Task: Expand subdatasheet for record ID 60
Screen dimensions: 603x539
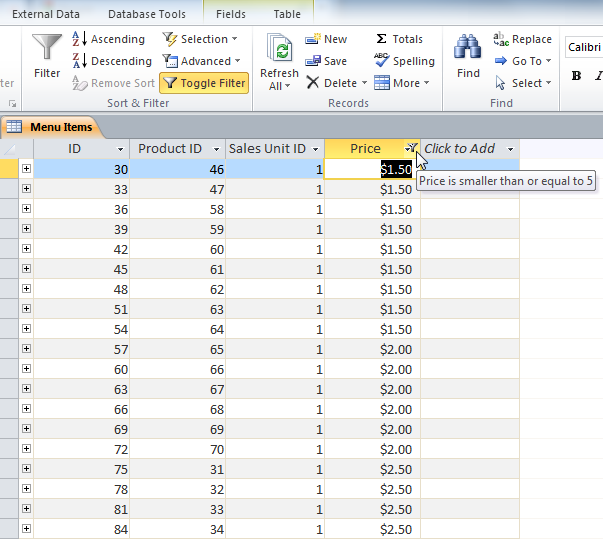Action: pos(26,368)
